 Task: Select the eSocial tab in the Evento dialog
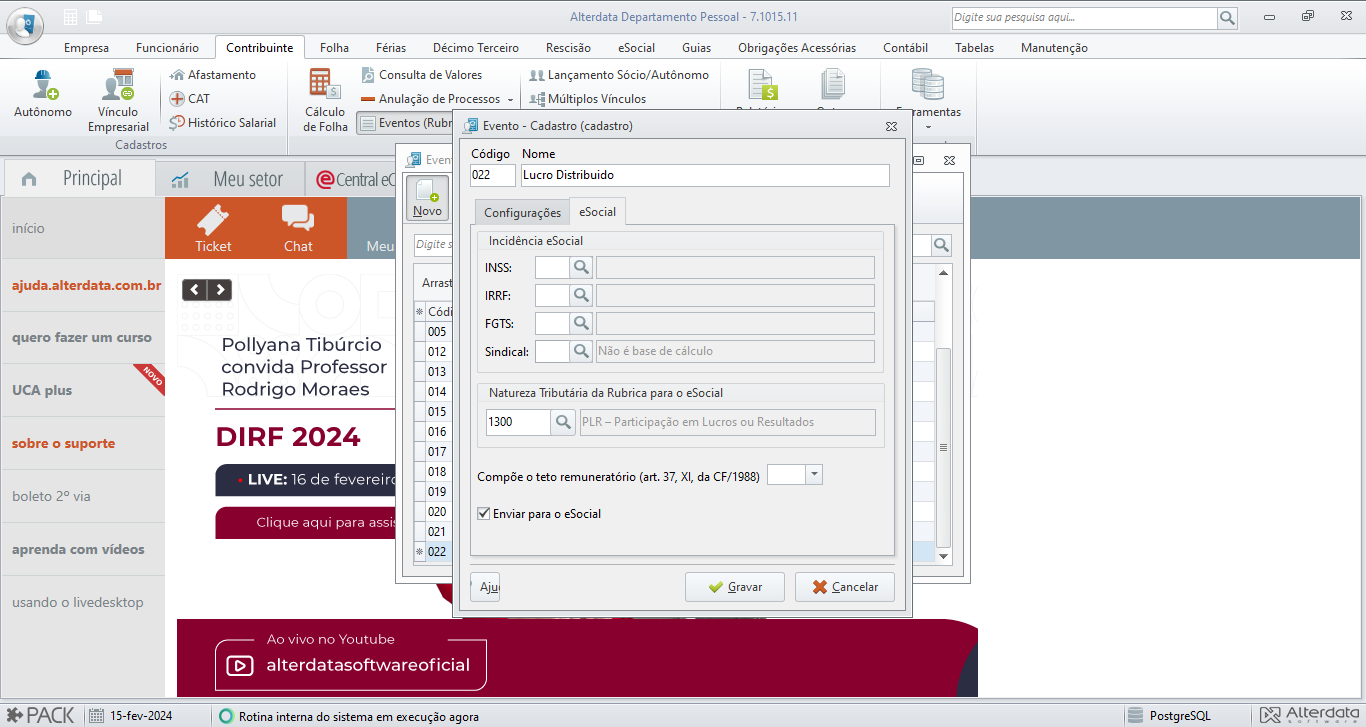598,211
